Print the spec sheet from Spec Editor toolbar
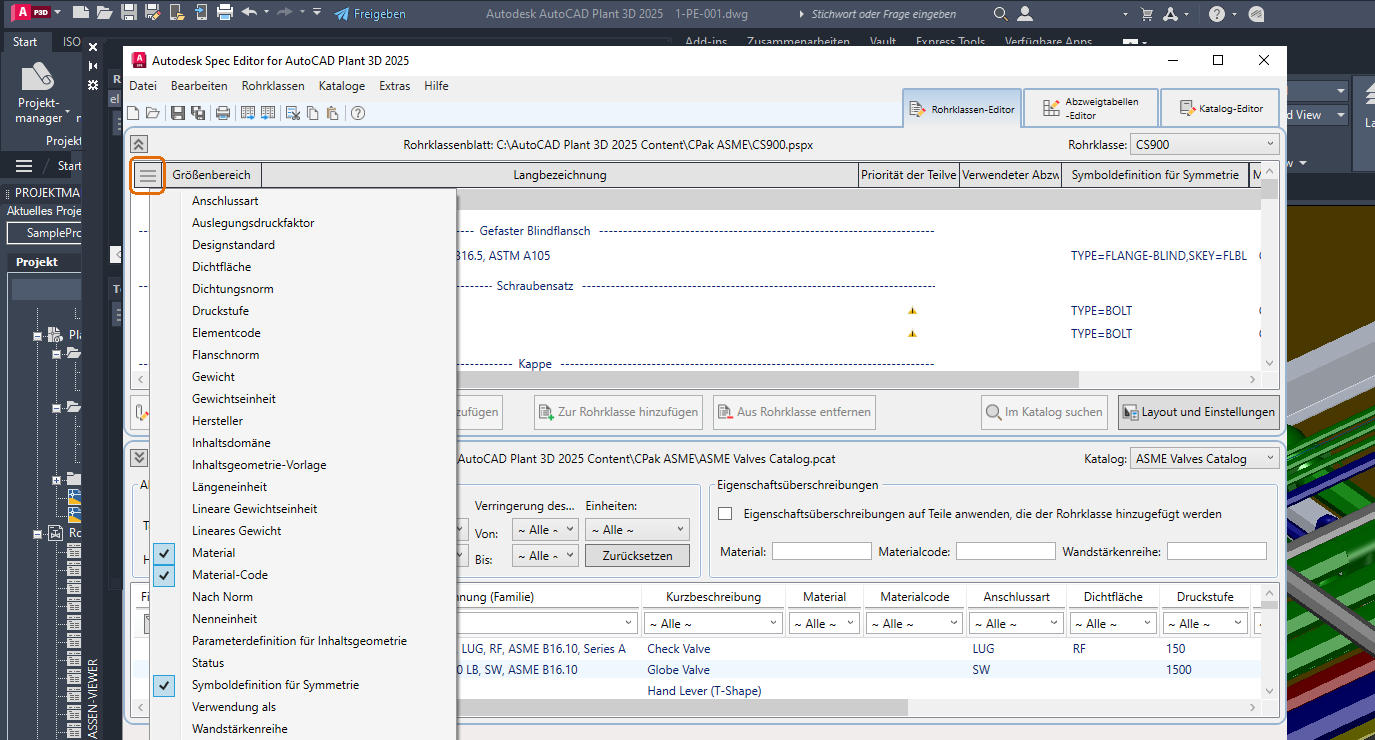Screen dimensions: 1375x740 [223, 113]
